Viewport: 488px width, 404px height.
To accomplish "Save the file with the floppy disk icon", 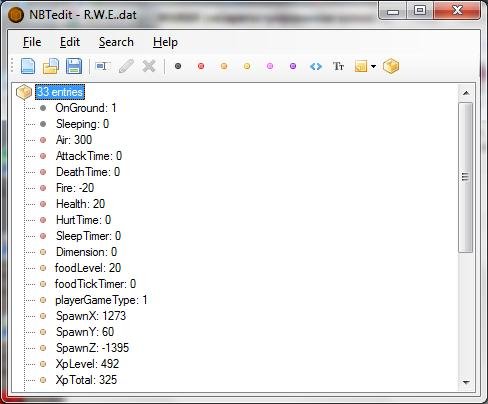I will (x=74, y=66).
